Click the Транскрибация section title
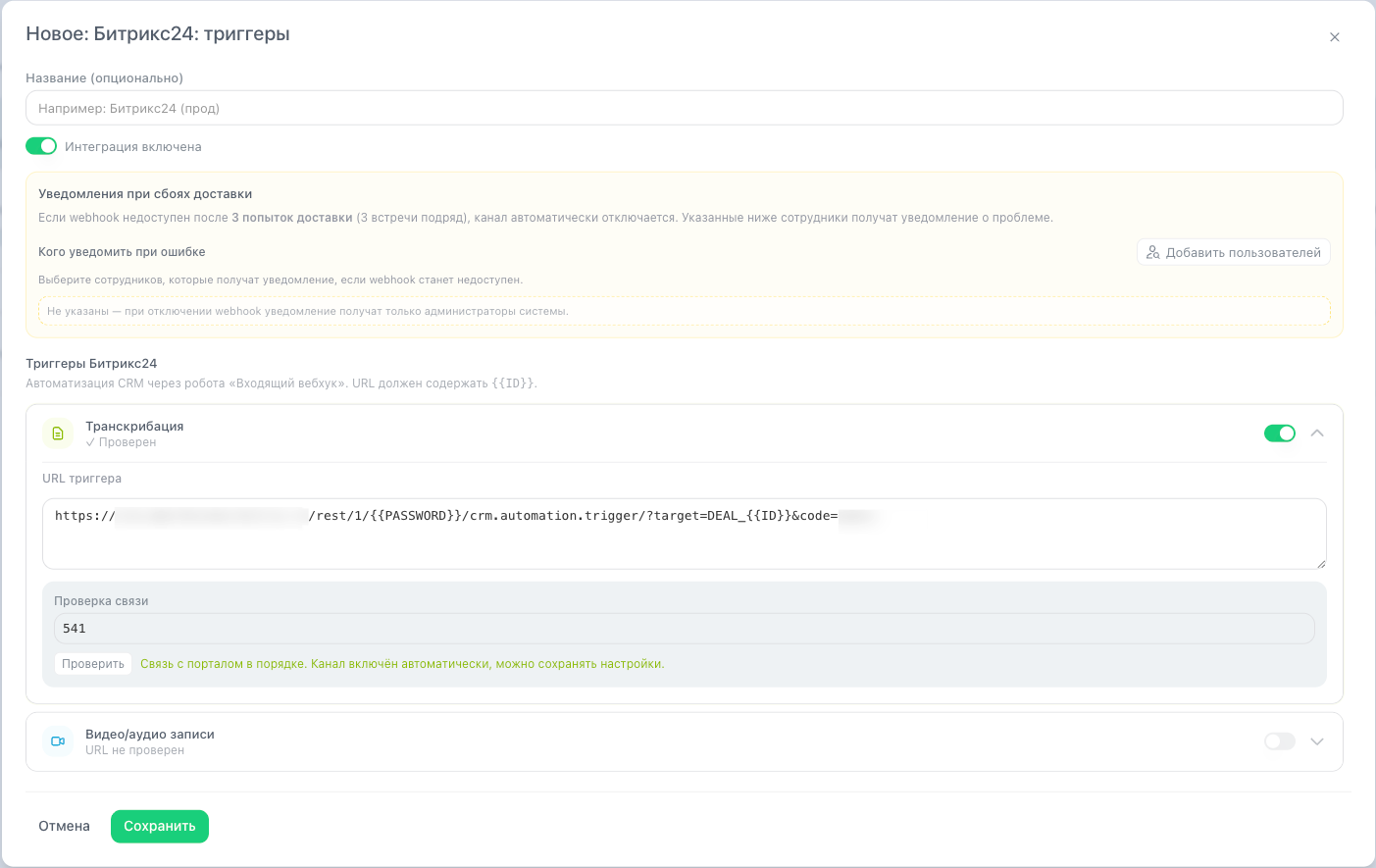Screen dimensions: 1376x868 (x=134, y=426)
